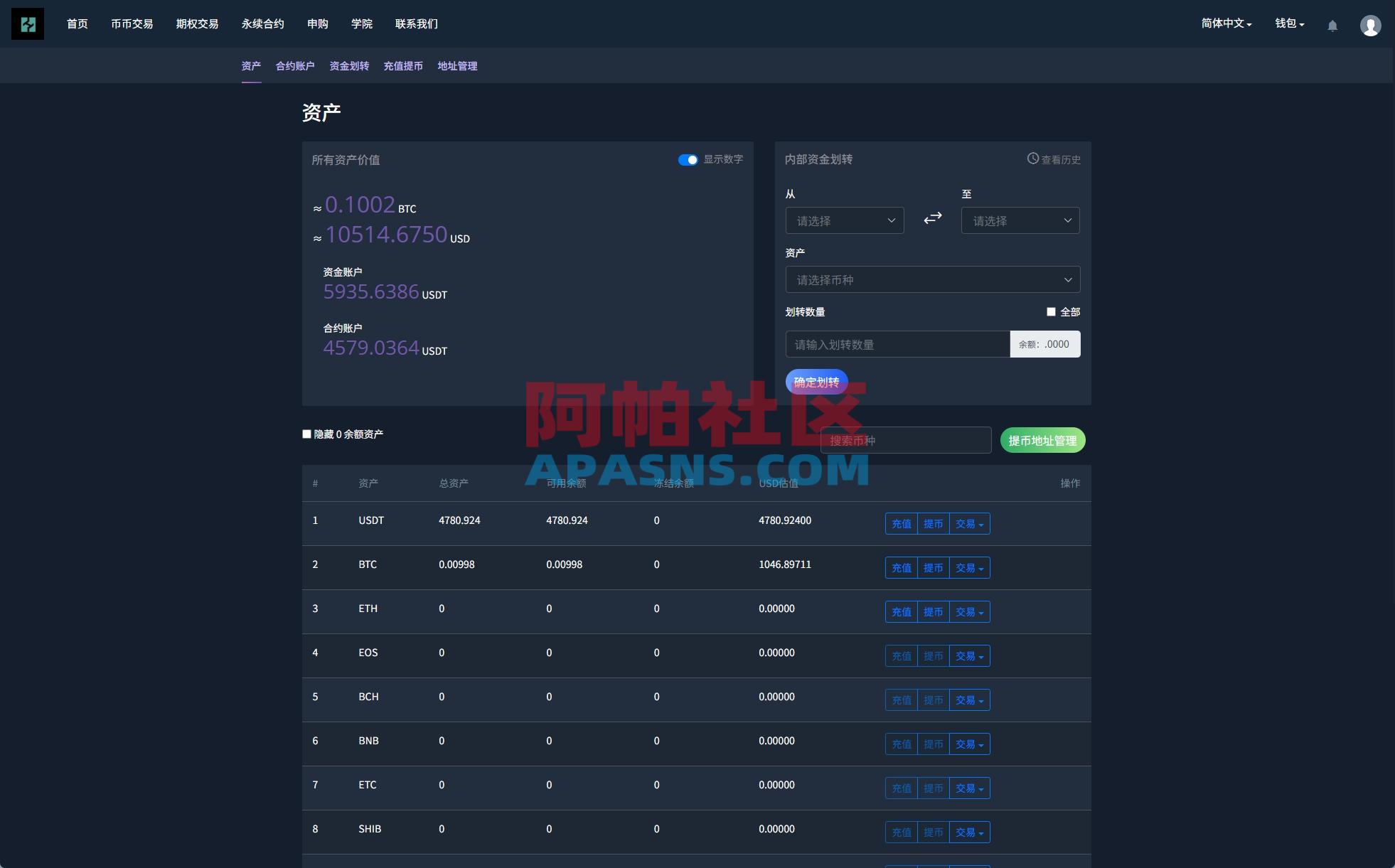Click the site logo in top left
Viewport: 1395px width, 868px height.
[27, 23]
